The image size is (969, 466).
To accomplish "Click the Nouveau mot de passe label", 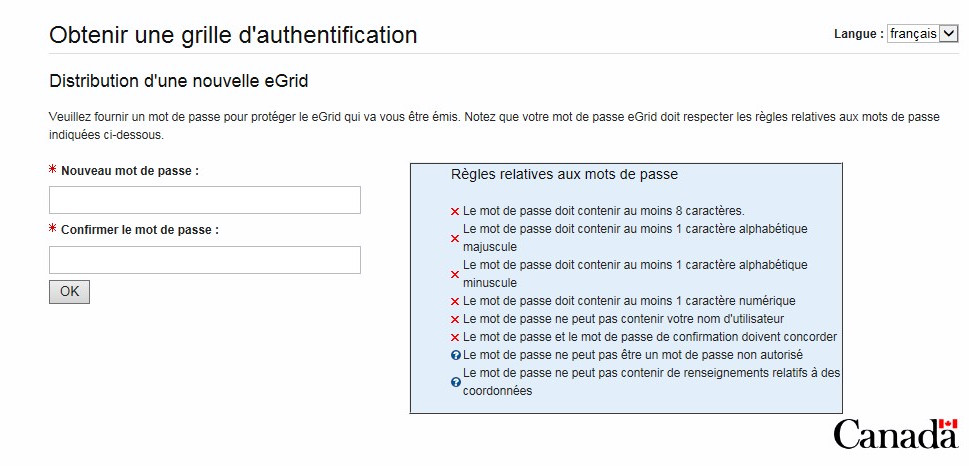I will (130, 171).
